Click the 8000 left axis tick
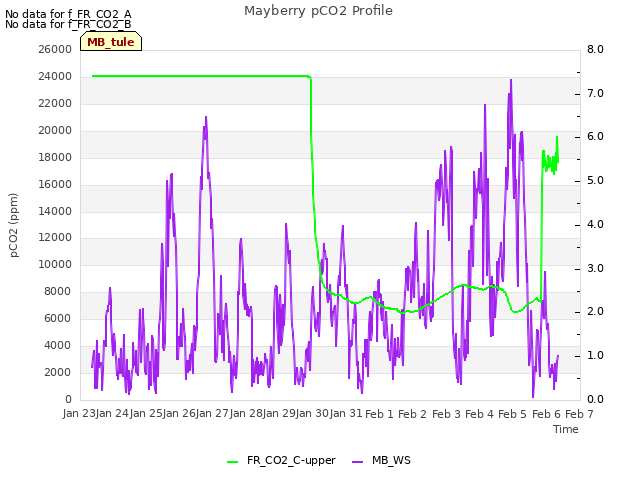Screen dimensions: 640x480 pos(58,291)
